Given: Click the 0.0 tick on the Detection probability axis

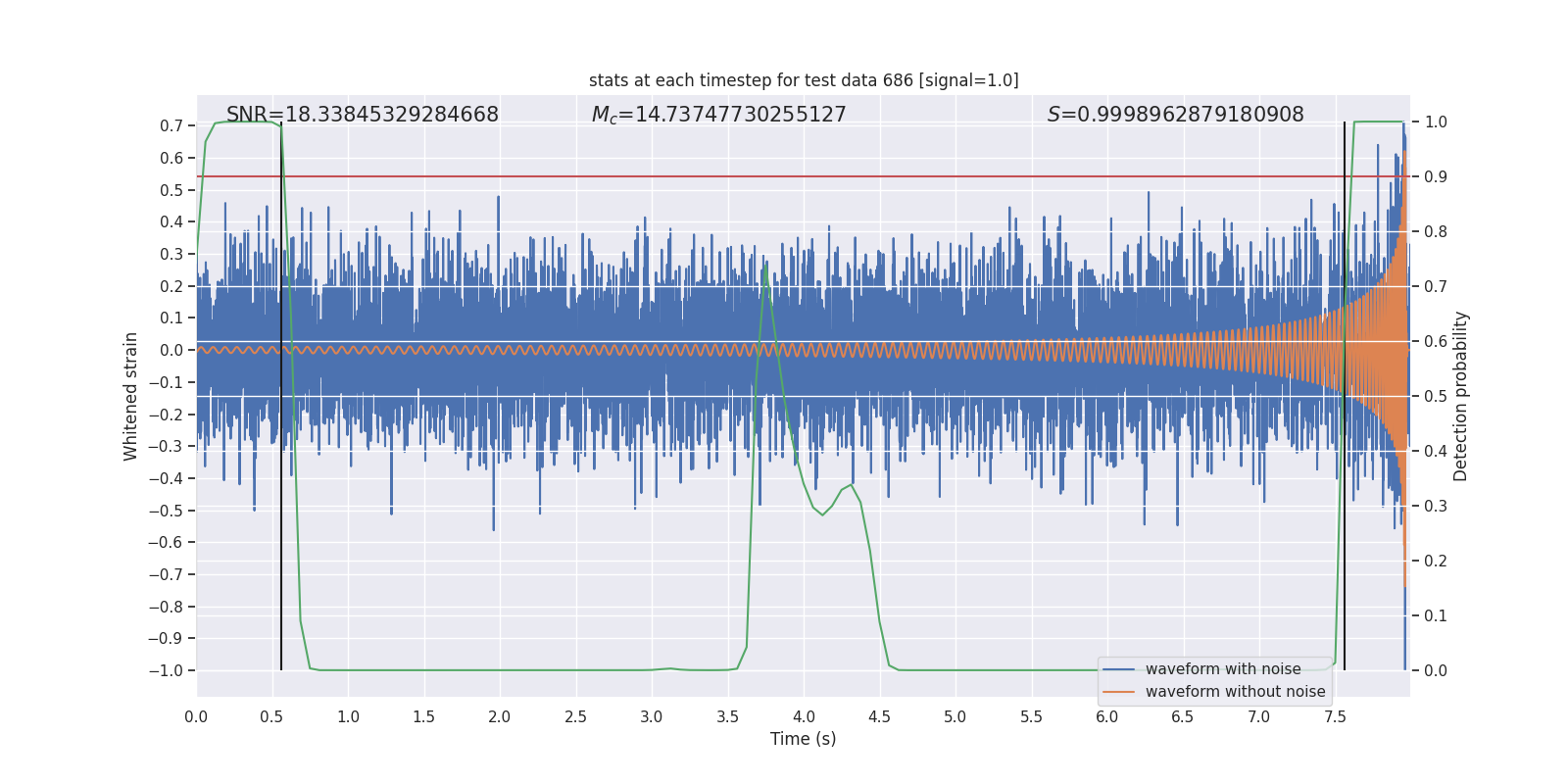Looking at the screenshot, I should pos(1436,670).
